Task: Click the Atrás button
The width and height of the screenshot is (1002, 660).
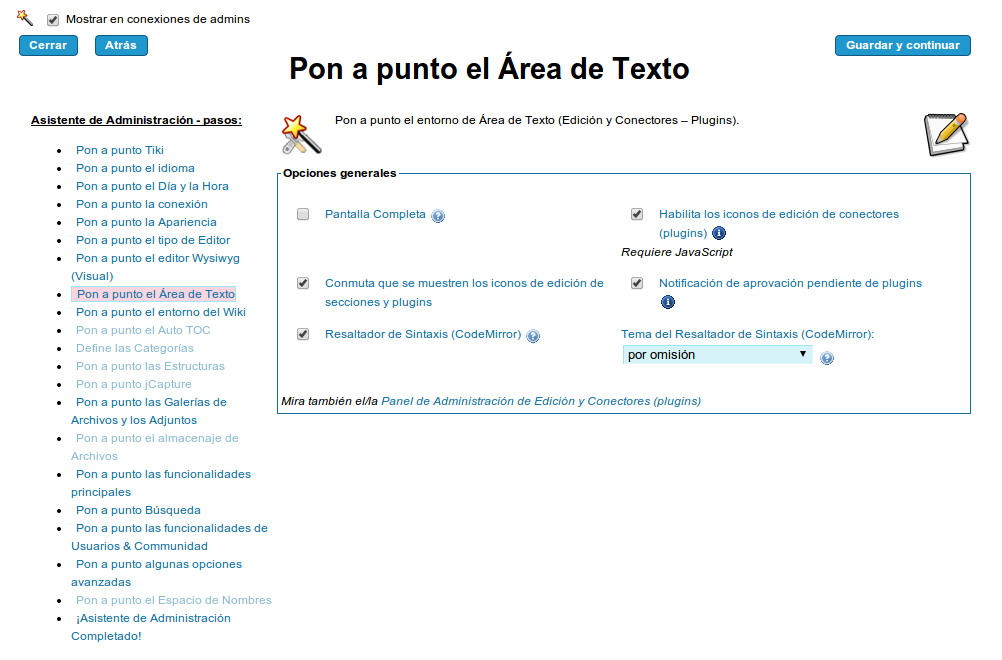Action: pyautogui.click(x=121, y=45)
